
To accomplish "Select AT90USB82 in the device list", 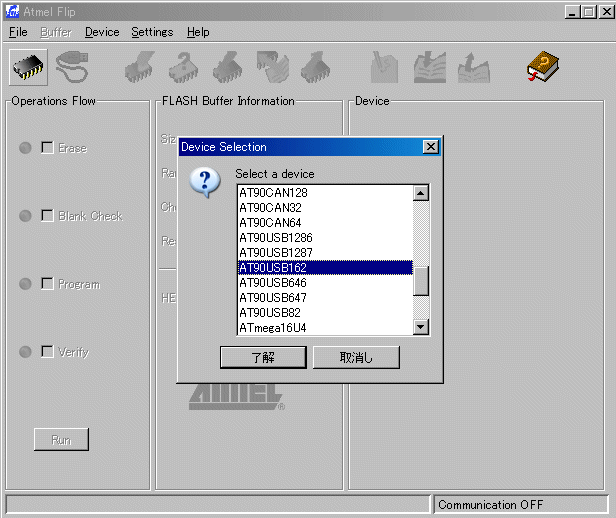I will pyautogui.click(x=325, y=313).
